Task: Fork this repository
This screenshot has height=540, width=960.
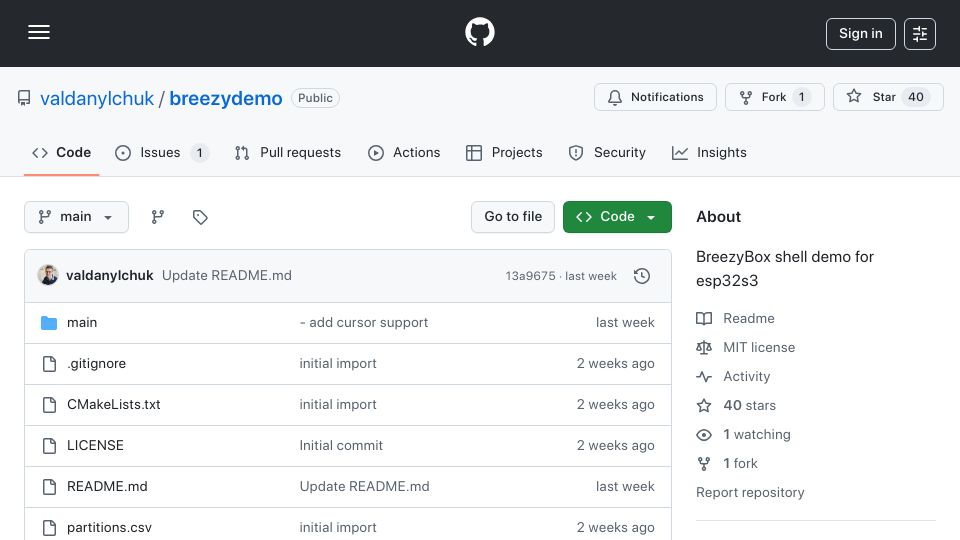Action: point(774,97)
